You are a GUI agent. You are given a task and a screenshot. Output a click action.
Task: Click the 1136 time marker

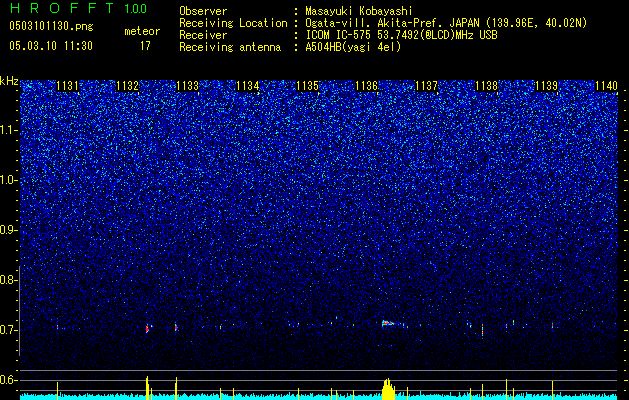coord(367,86)
